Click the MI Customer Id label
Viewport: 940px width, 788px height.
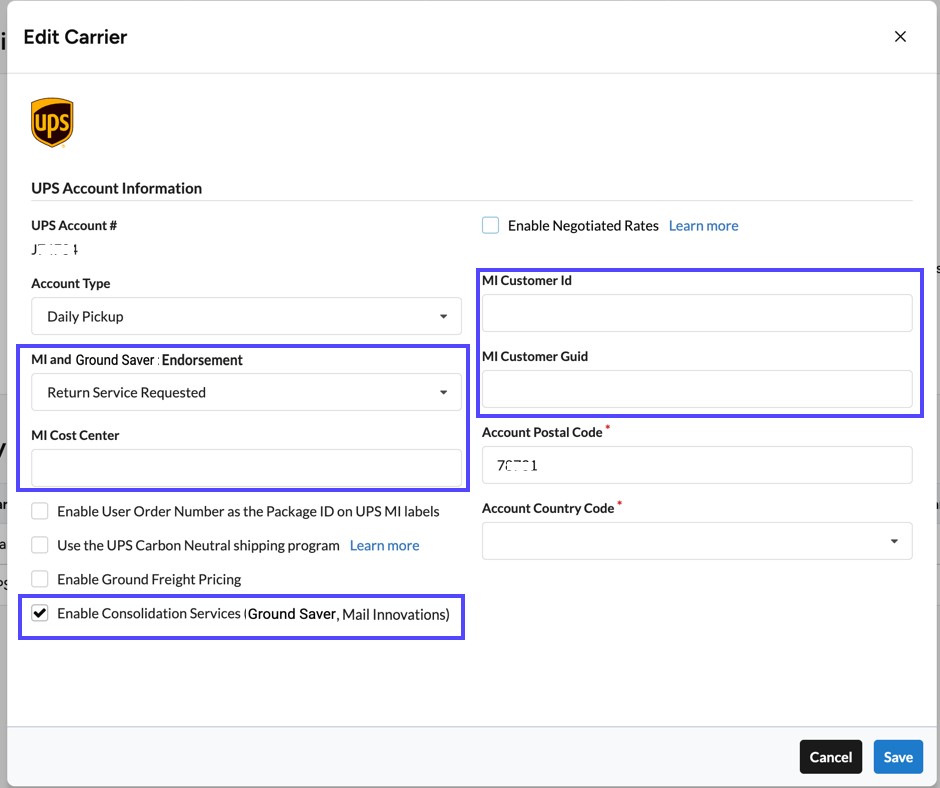pos(526,281)
